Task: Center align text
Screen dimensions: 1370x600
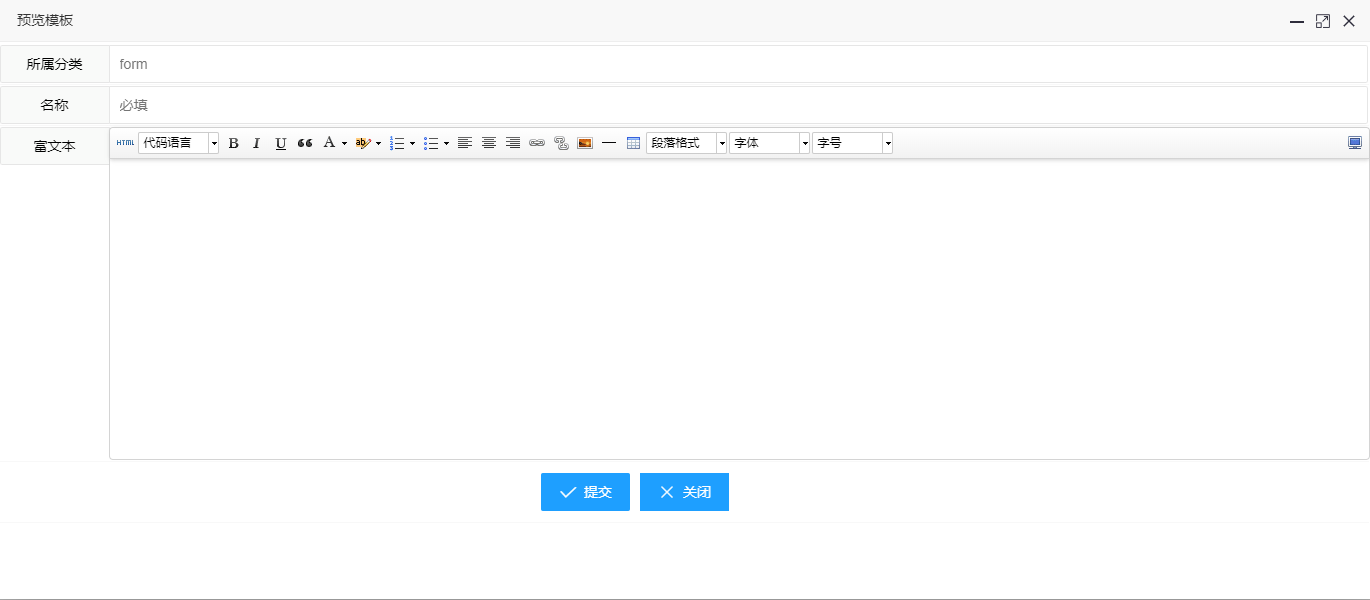Action: tap(489, 143)
